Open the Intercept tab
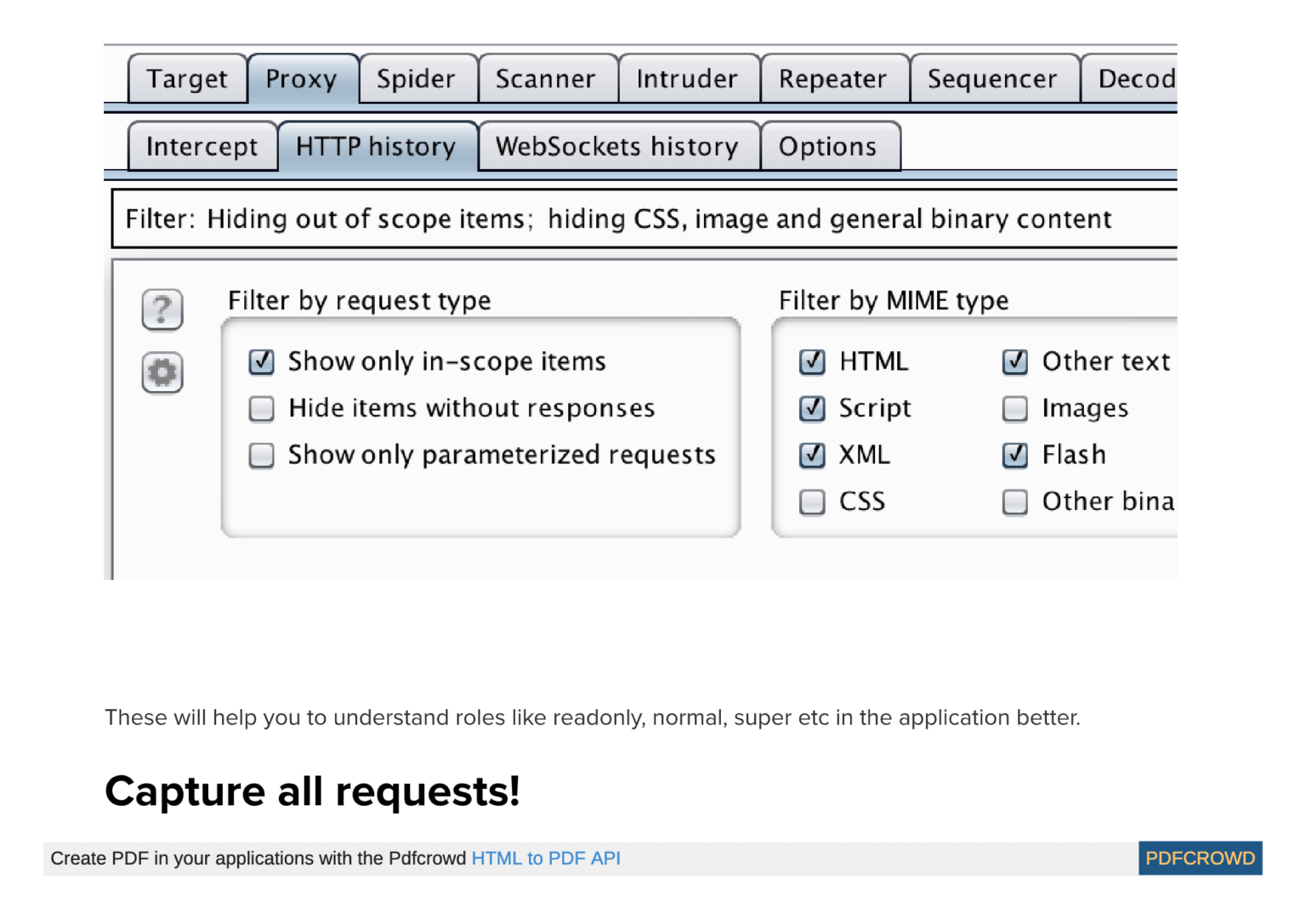The image size is (1306, 924). point(202,146)
